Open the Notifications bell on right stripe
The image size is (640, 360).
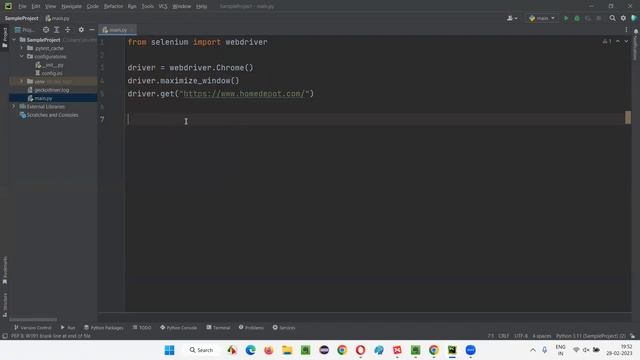tap(636, 31)
